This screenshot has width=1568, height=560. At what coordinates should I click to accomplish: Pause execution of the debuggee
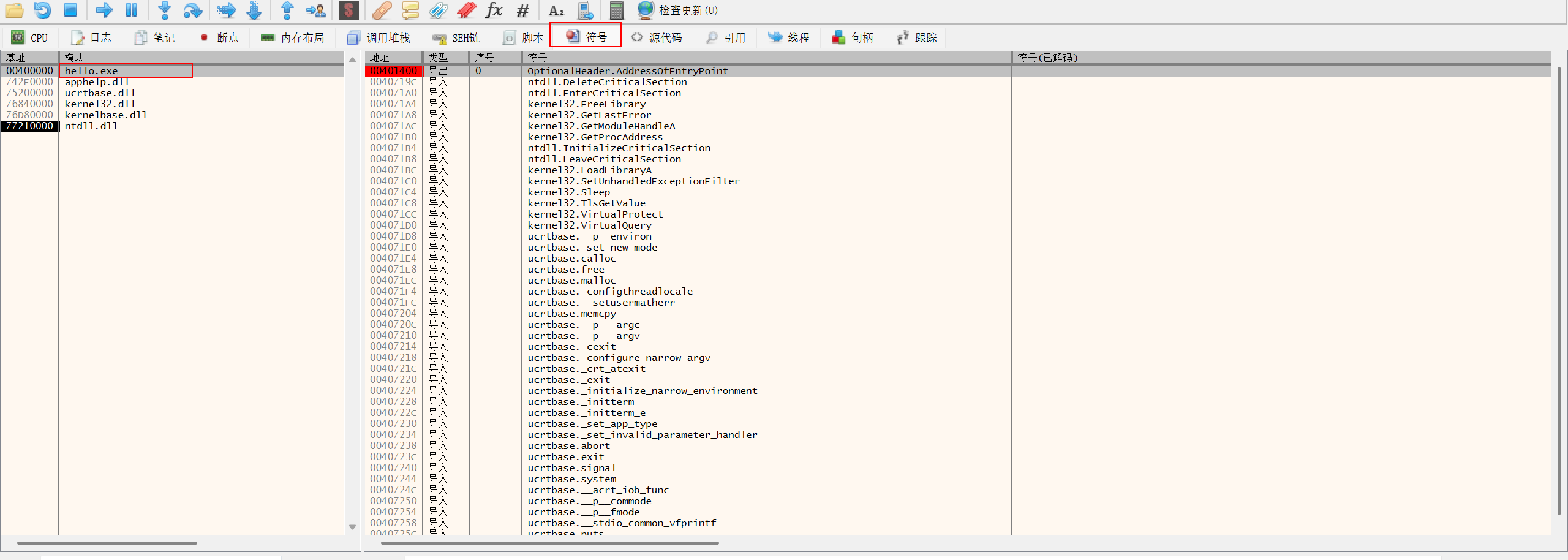tap(132, 10)
